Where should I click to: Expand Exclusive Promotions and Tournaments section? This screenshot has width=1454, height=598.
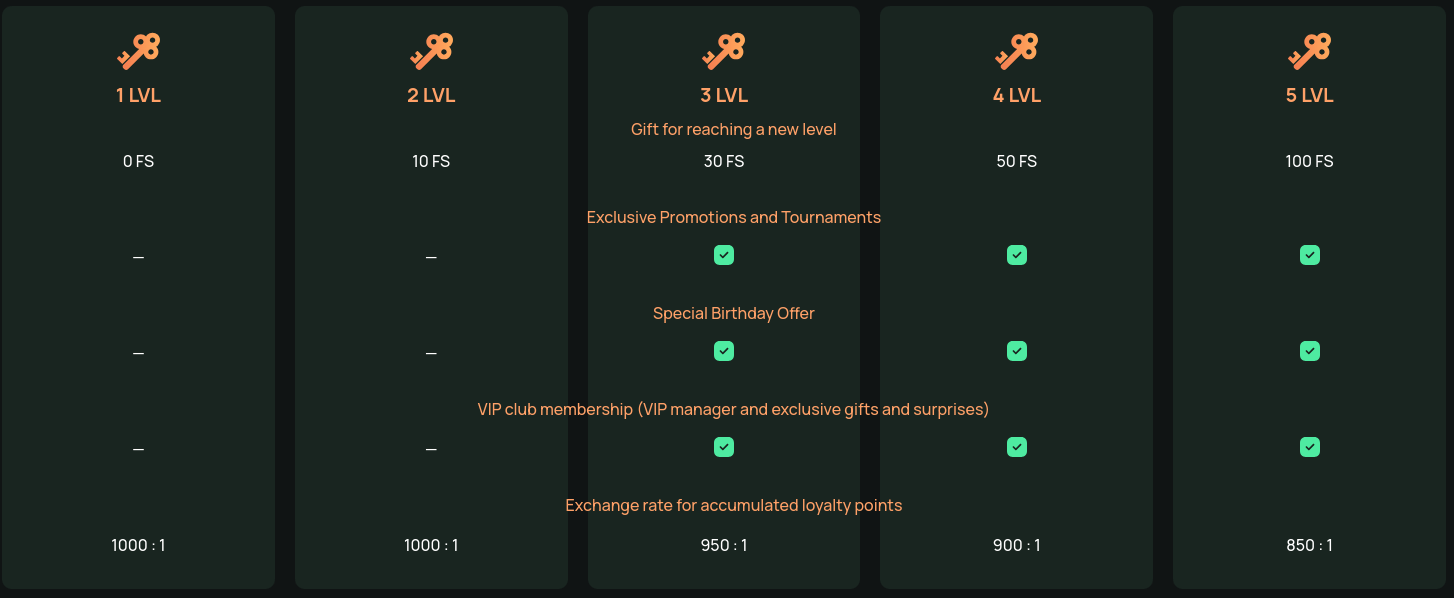coord(734,217)
